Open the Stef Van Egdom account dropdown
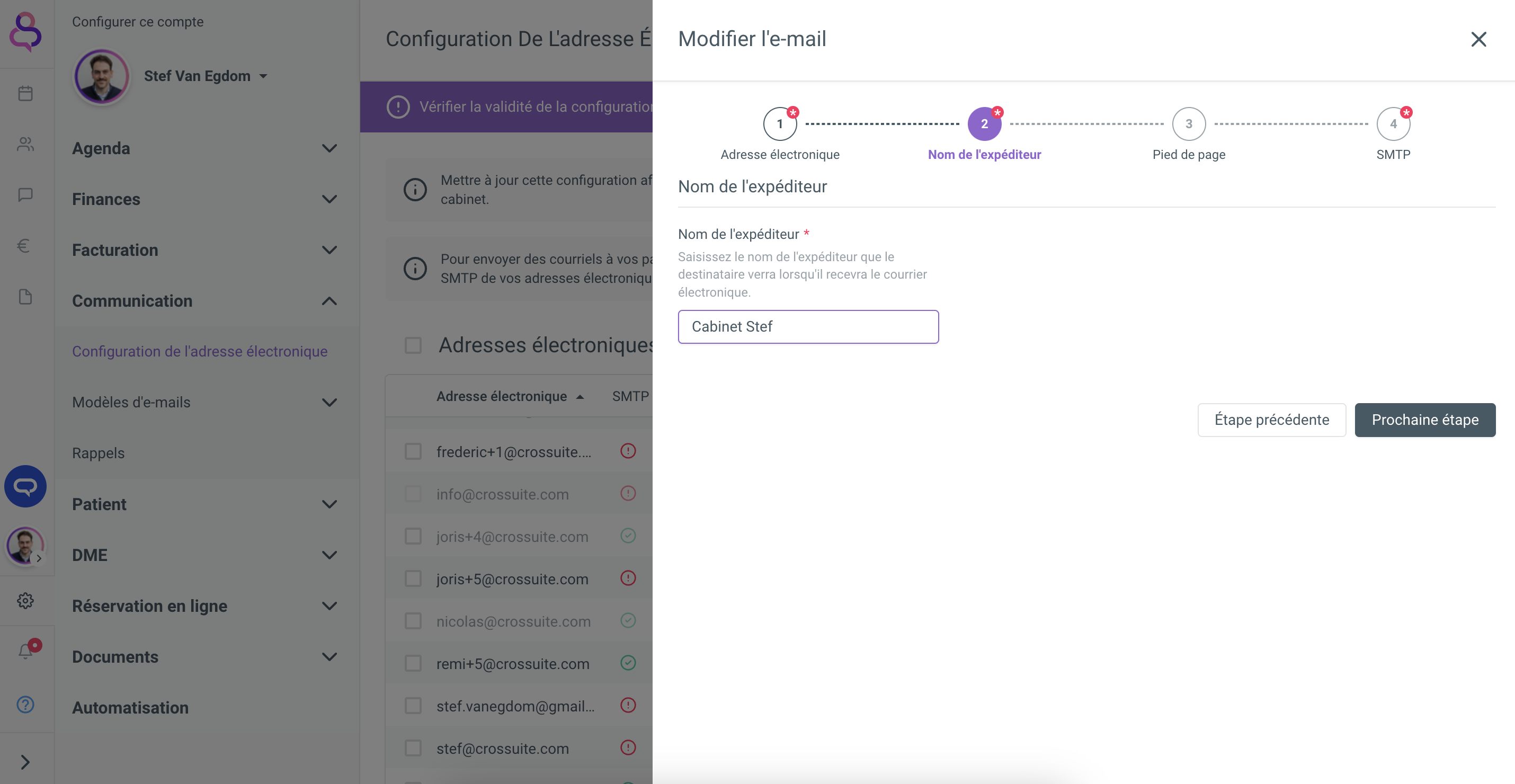This screenshot has width=1515, height=784. (205, 76)
